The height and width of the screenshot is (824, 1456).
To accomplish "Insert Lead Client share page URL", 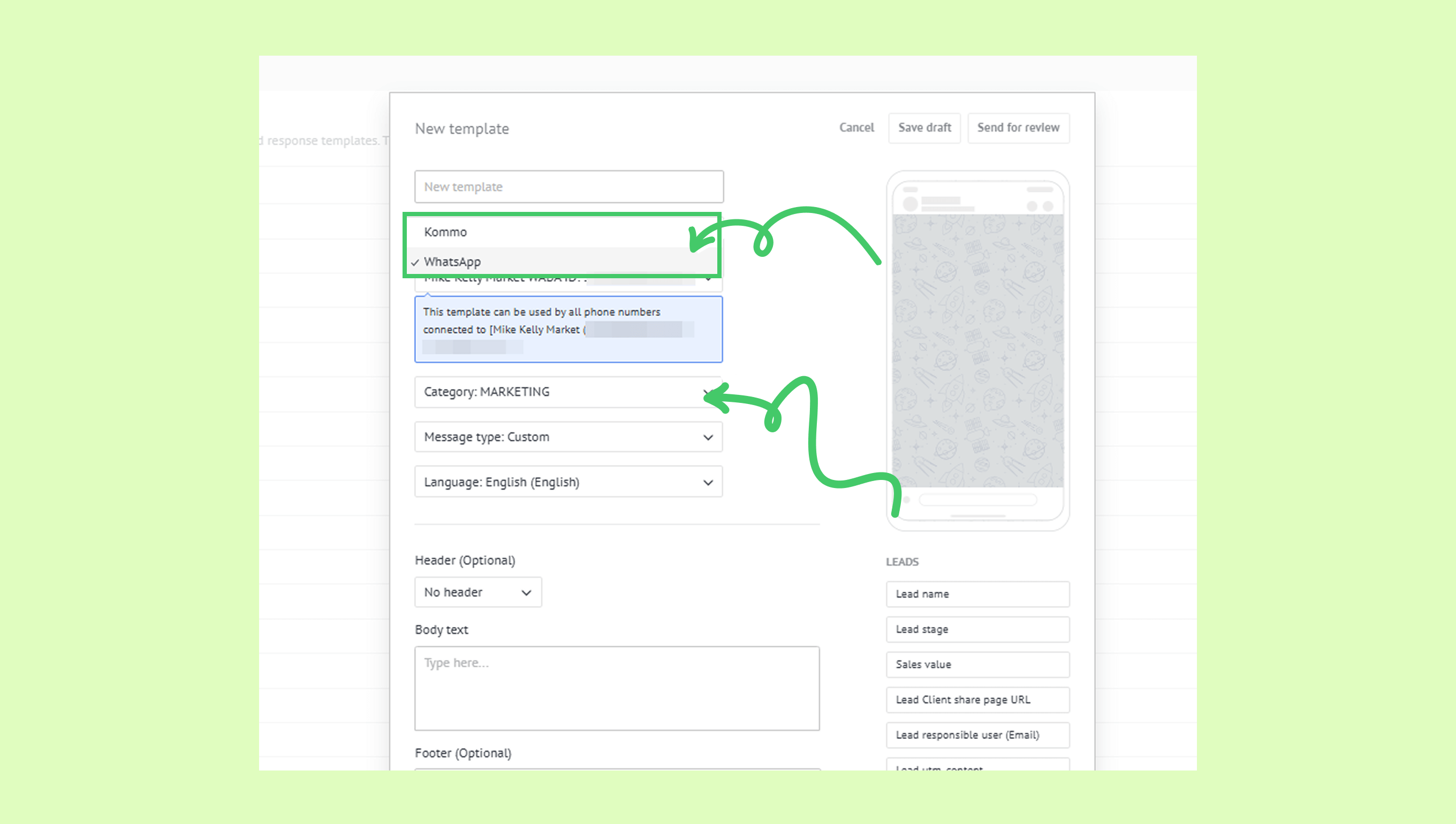I will click(x=977, y=700).
